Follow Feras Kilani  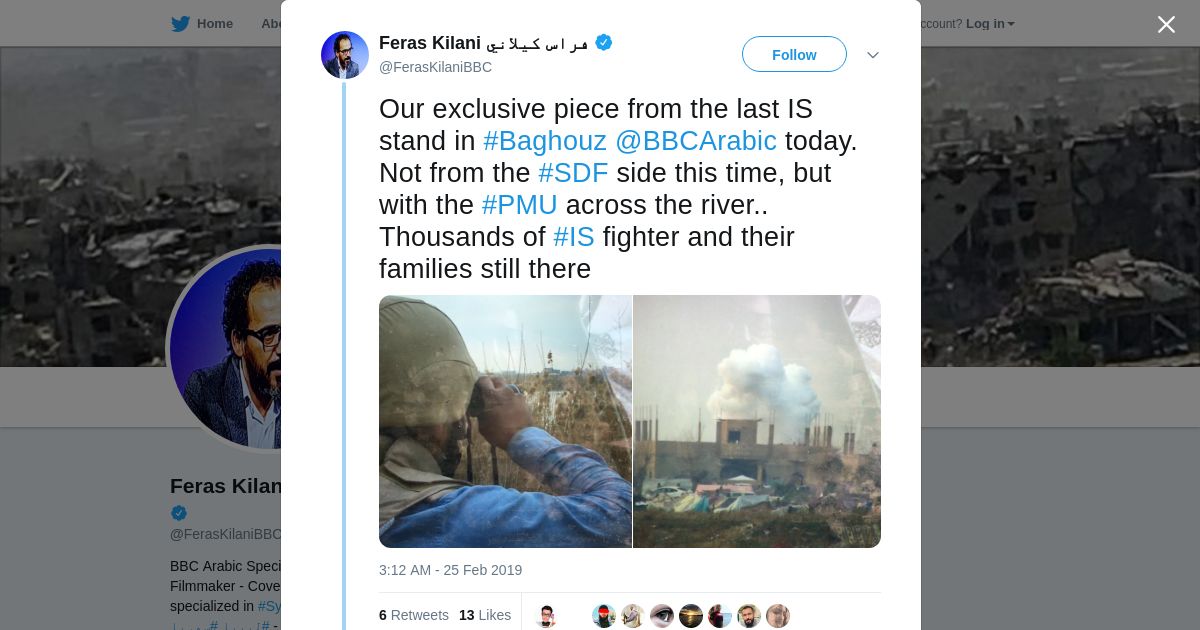(794, 55)
